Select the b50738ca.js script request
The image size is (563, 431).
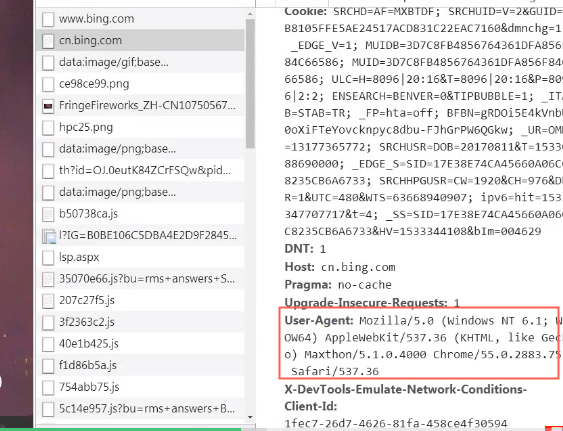pos(140,214)
